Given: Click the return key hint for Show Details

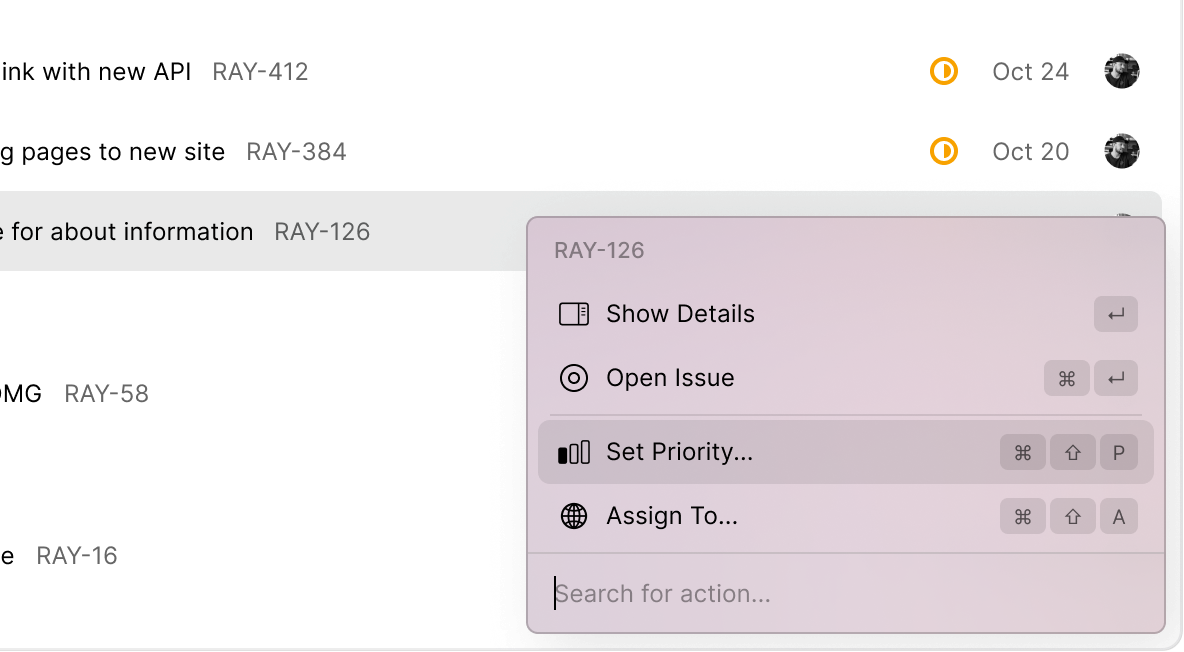Looking at the screenshot, I should point(1116,314).
